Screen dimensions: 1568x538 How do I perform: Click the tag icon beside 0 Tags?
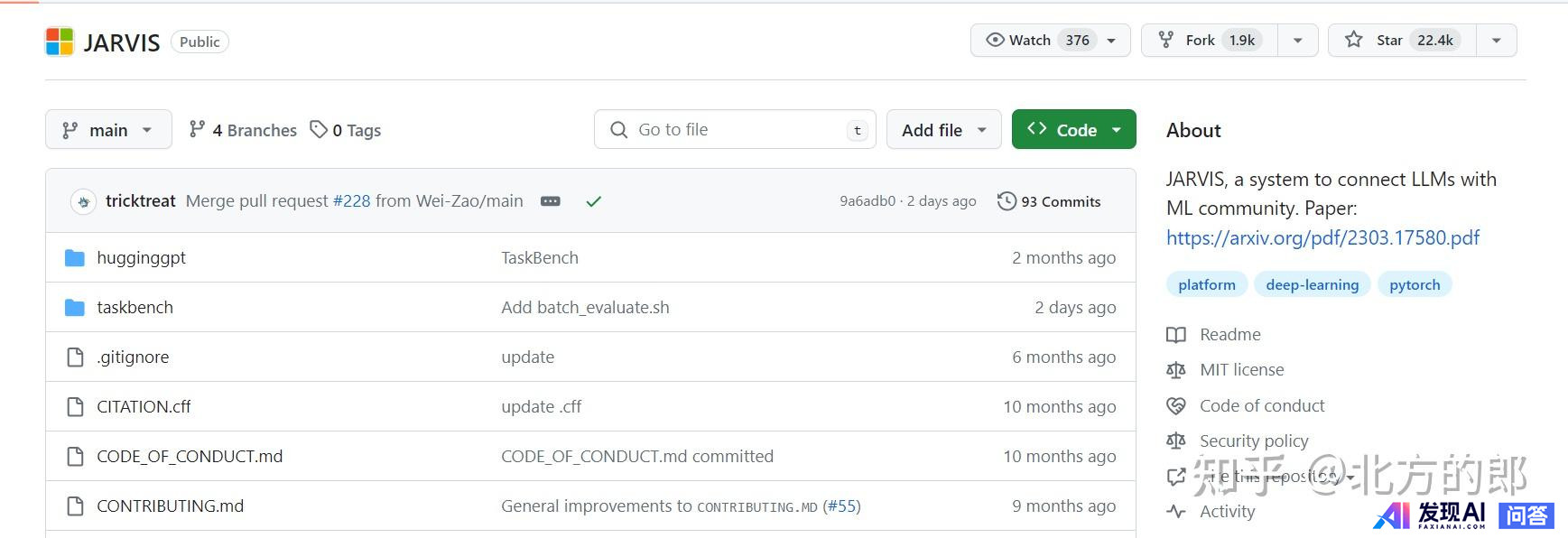[318, 130]
